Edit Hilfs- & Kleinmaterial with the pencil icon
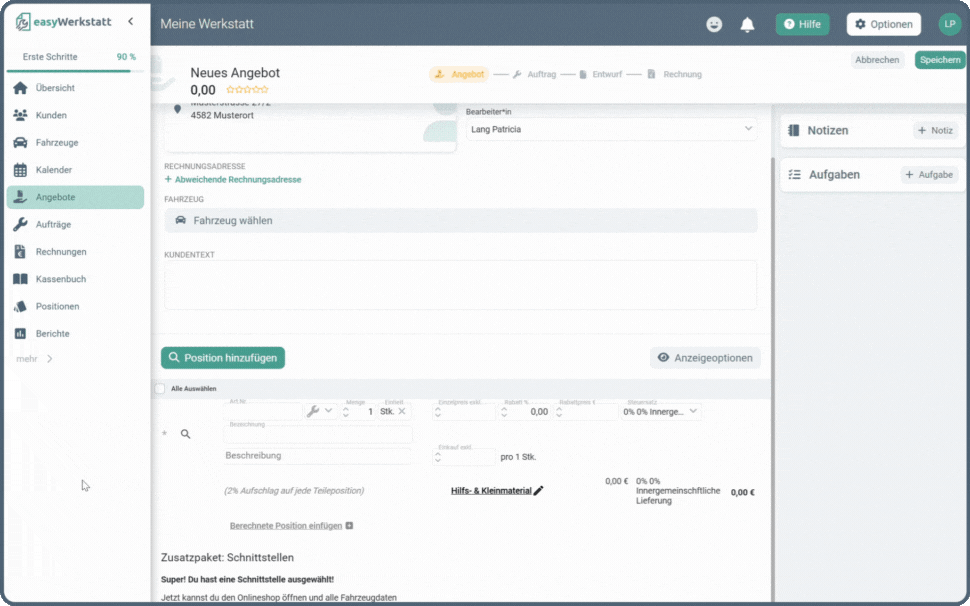This screenshot has width=970, height=606. pos(539,490)
